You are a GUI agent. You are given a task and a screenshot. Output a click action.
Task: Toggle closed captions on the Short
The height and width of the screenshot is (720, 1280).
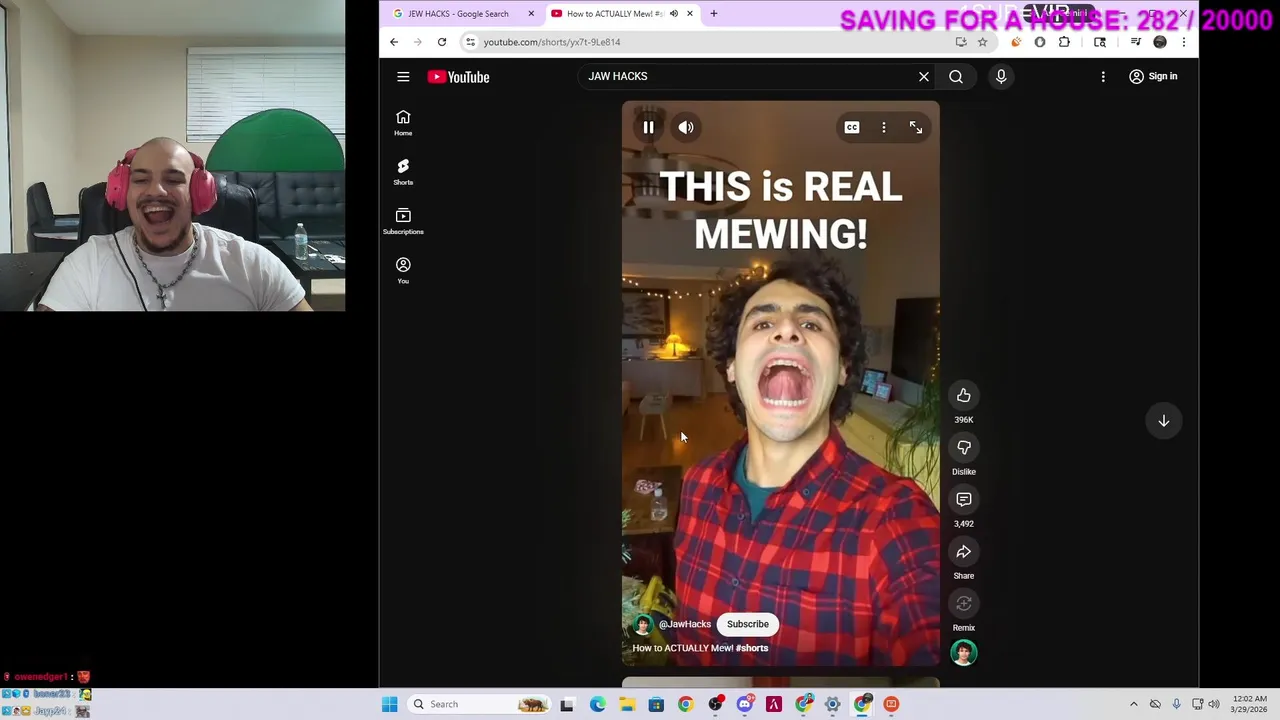point(852,127)
